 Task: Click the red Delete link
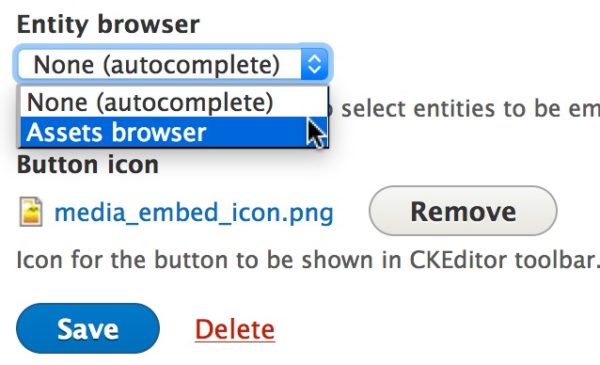235,329
